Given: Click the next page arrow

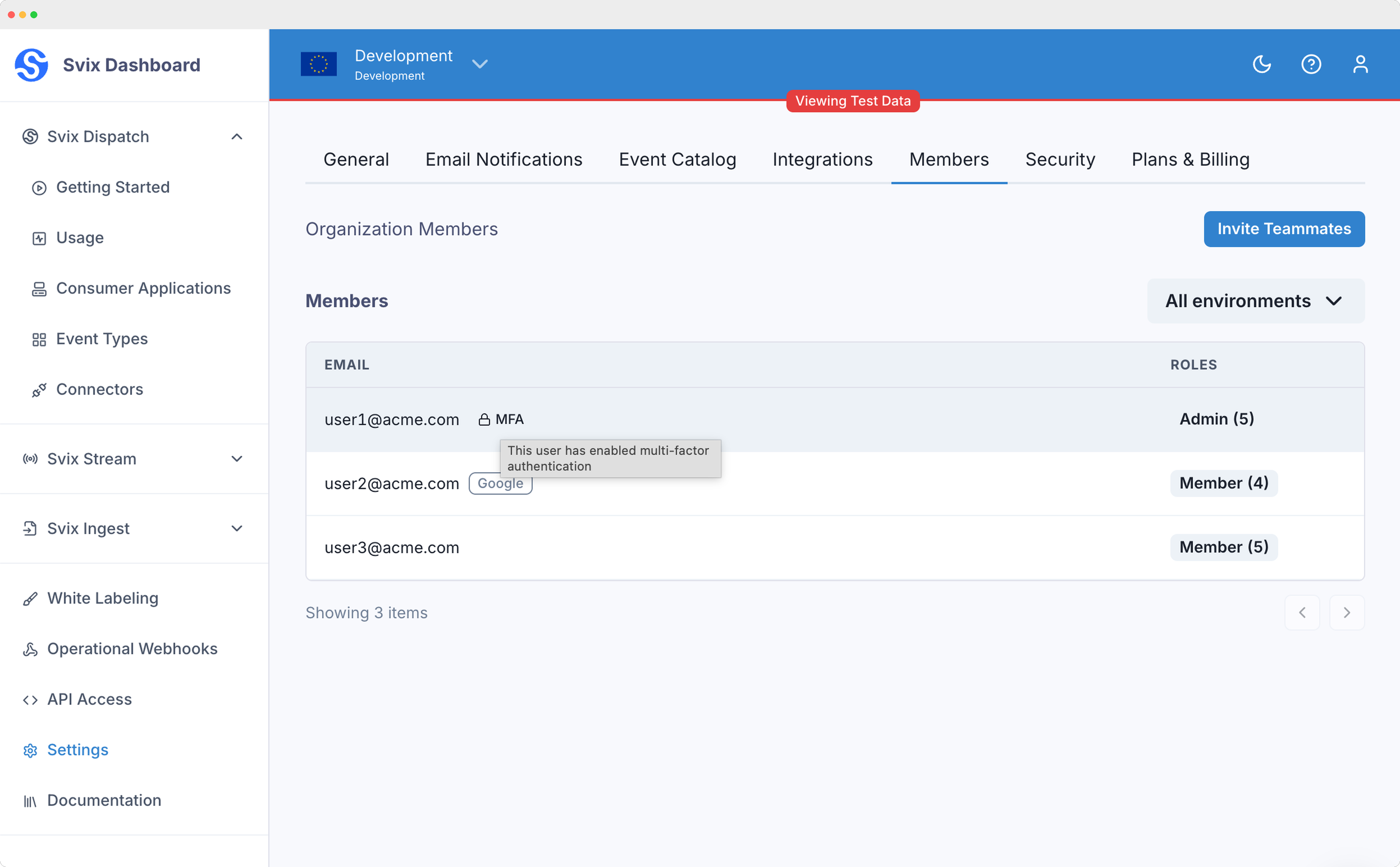Looking at the screenshot, I should (x=1347, y=613).
